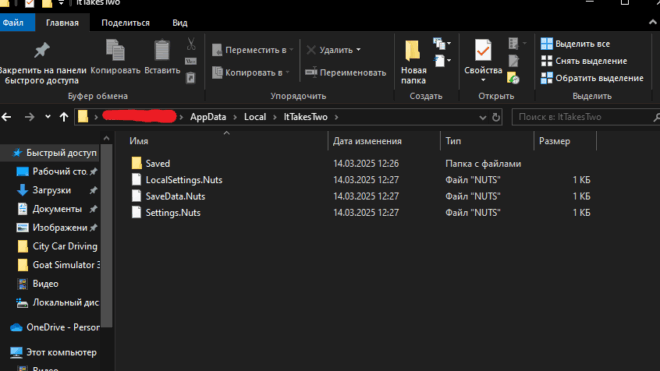The height and width of the screenshot is (371, 660).
Task: Open Этот компьютер in the sidebar
Action: pyautogui.click(x=53, y=352)
